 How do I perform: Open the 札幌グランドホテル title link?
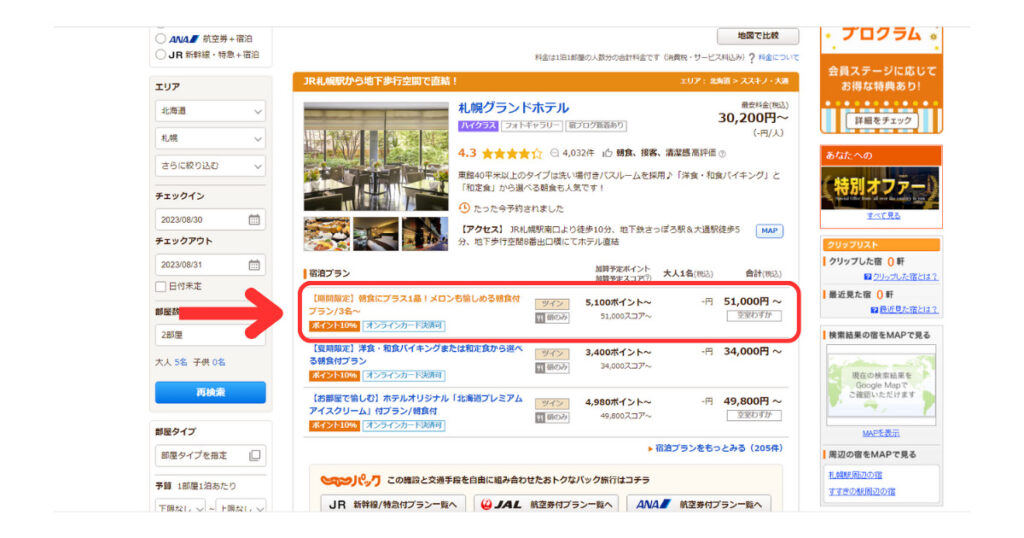point(513,108)
